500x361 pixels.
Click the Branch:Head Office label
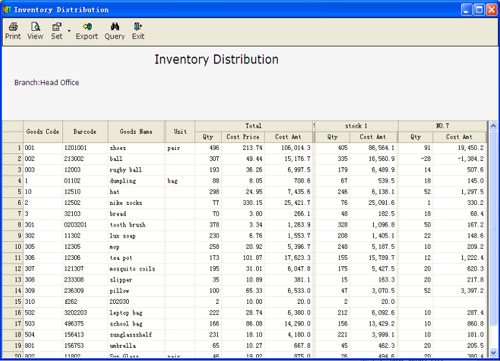click(x=47, y=83)
